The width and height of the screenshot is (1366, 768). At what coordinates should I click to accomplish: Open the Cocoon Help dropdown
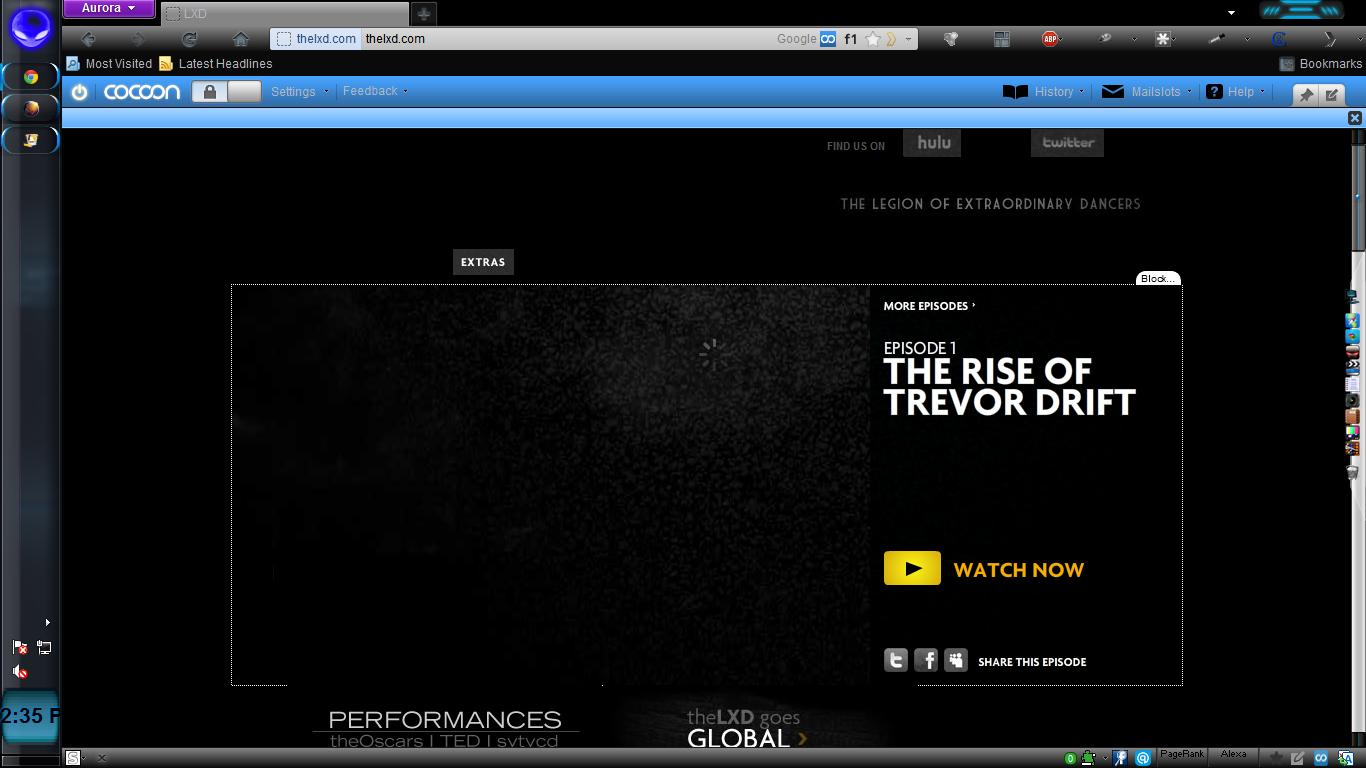1235,91
